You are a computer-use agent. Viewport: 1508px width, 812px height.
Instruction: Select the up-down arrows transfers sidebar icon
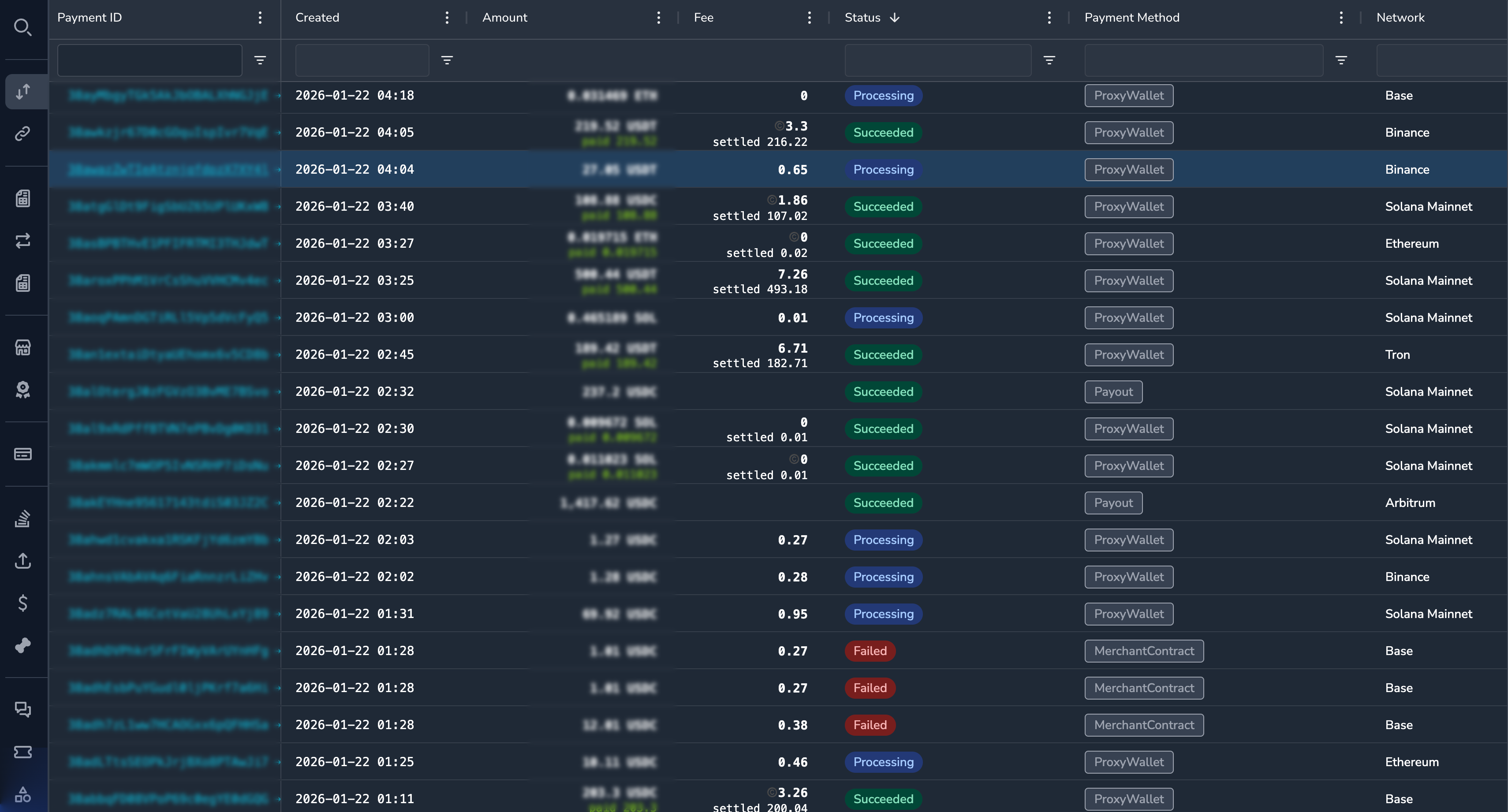23,91
